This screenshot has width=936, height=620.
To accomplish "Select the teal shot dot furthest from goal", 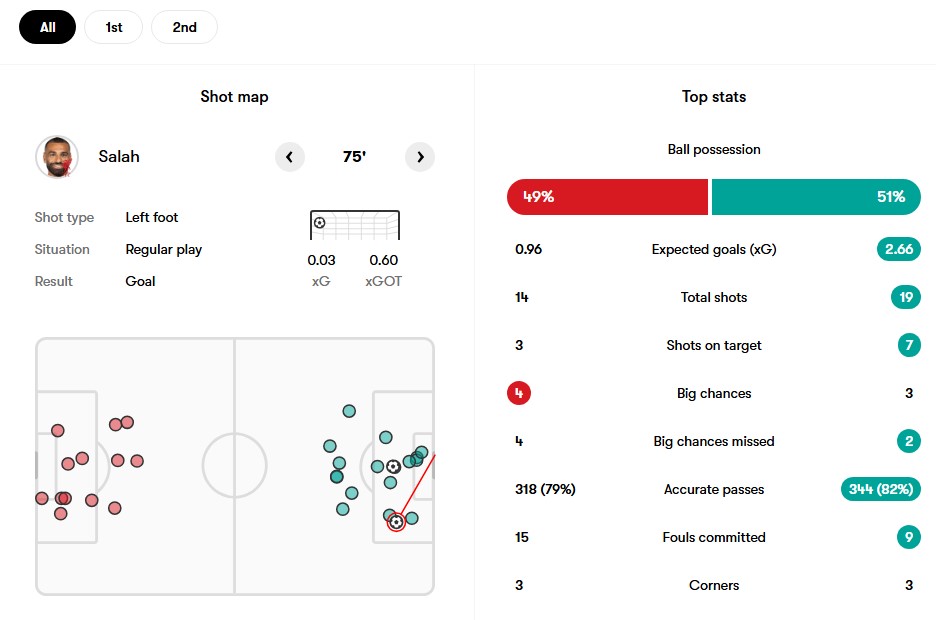I will pyautogui.click(x=330, y=446).
